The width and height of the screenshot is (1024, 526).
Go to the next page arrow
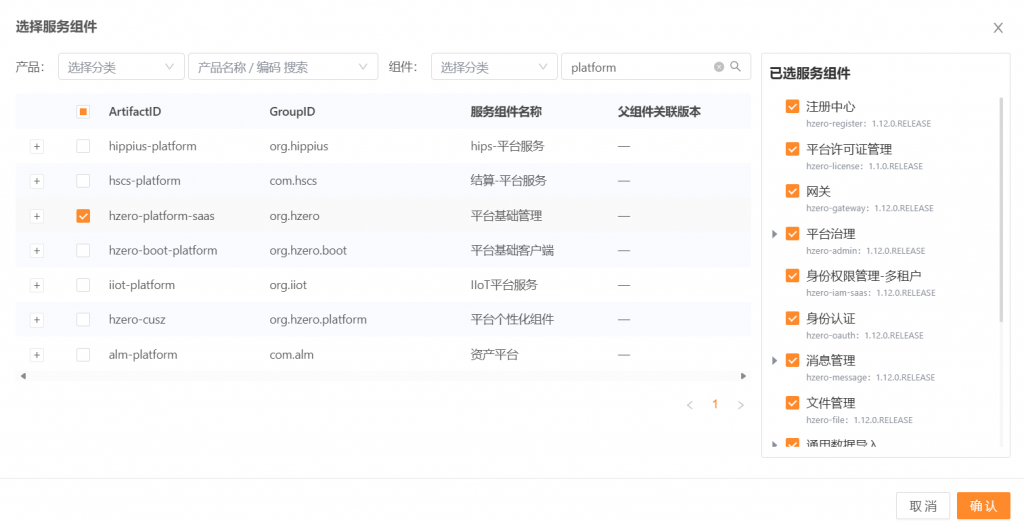point(740,405)
